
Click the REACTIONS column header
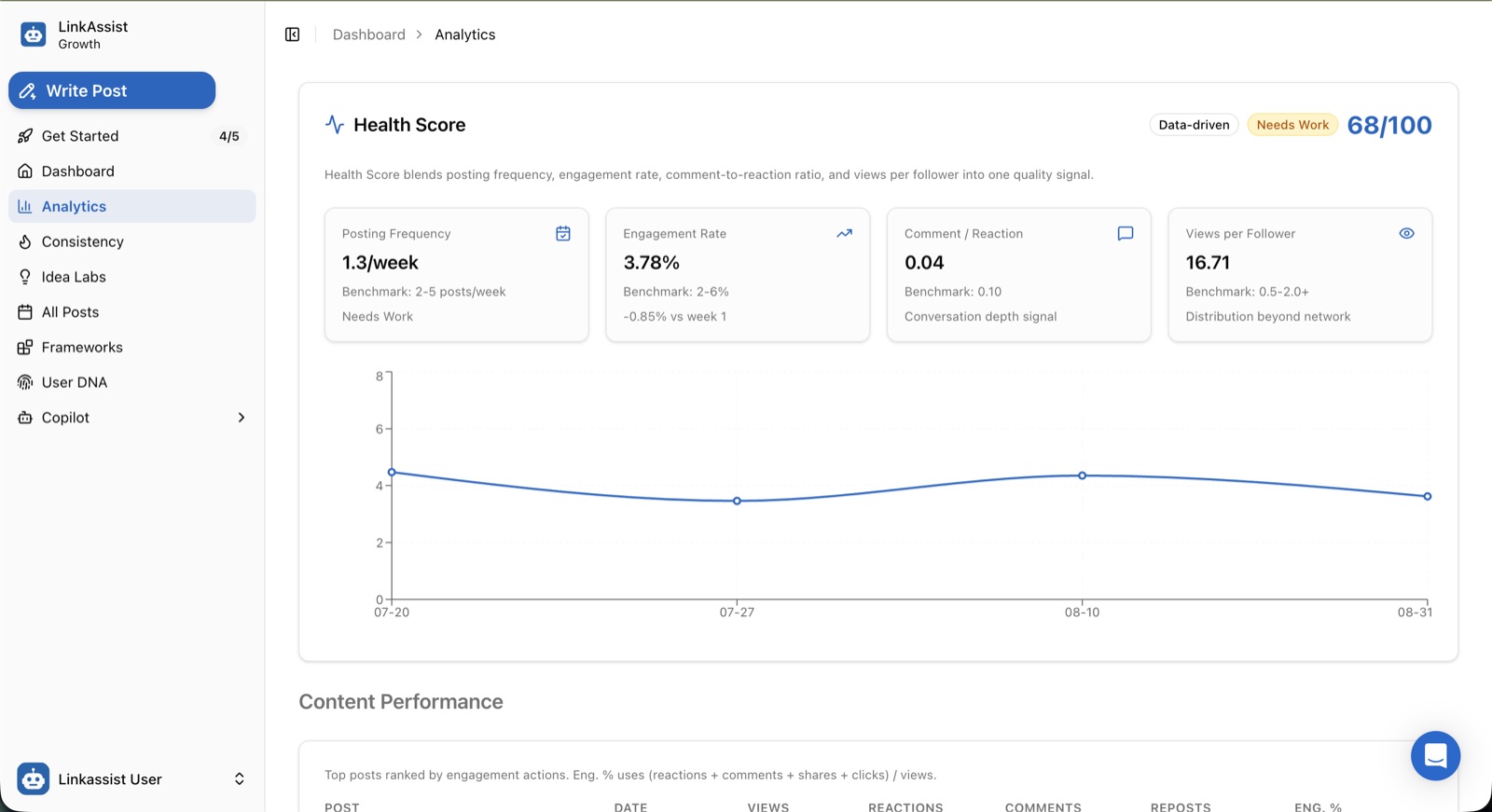(x=905, y=806)
